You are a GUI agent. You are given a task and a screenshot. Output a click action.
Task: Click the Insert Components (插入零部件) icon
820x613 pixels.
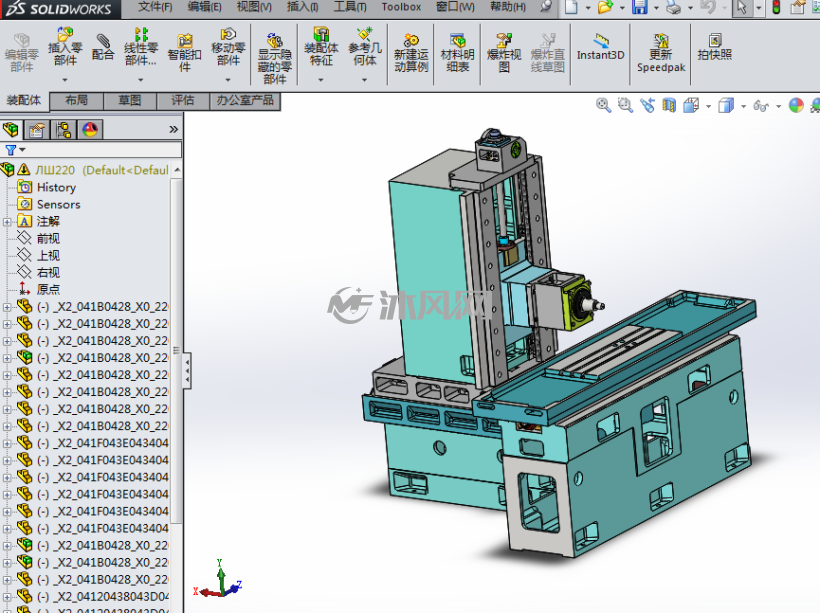pos(65,47)
